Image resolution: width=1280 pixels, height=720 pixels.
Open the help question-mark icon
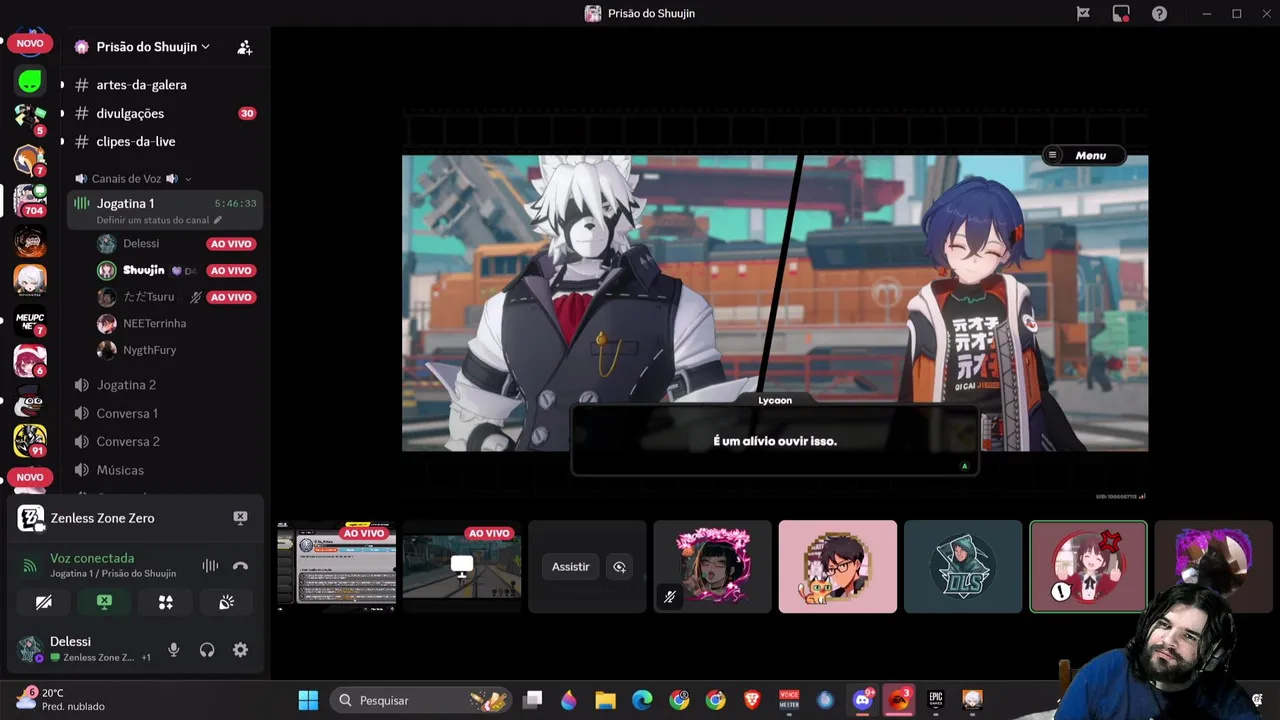(1159, 13)
